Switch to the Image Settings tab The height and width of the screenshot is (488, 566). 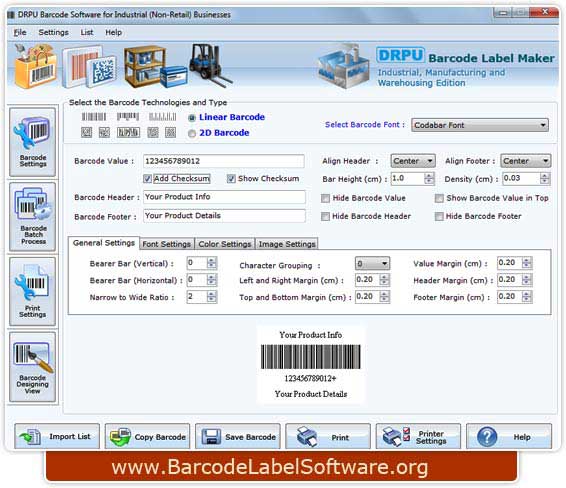[x=287, y=244]
